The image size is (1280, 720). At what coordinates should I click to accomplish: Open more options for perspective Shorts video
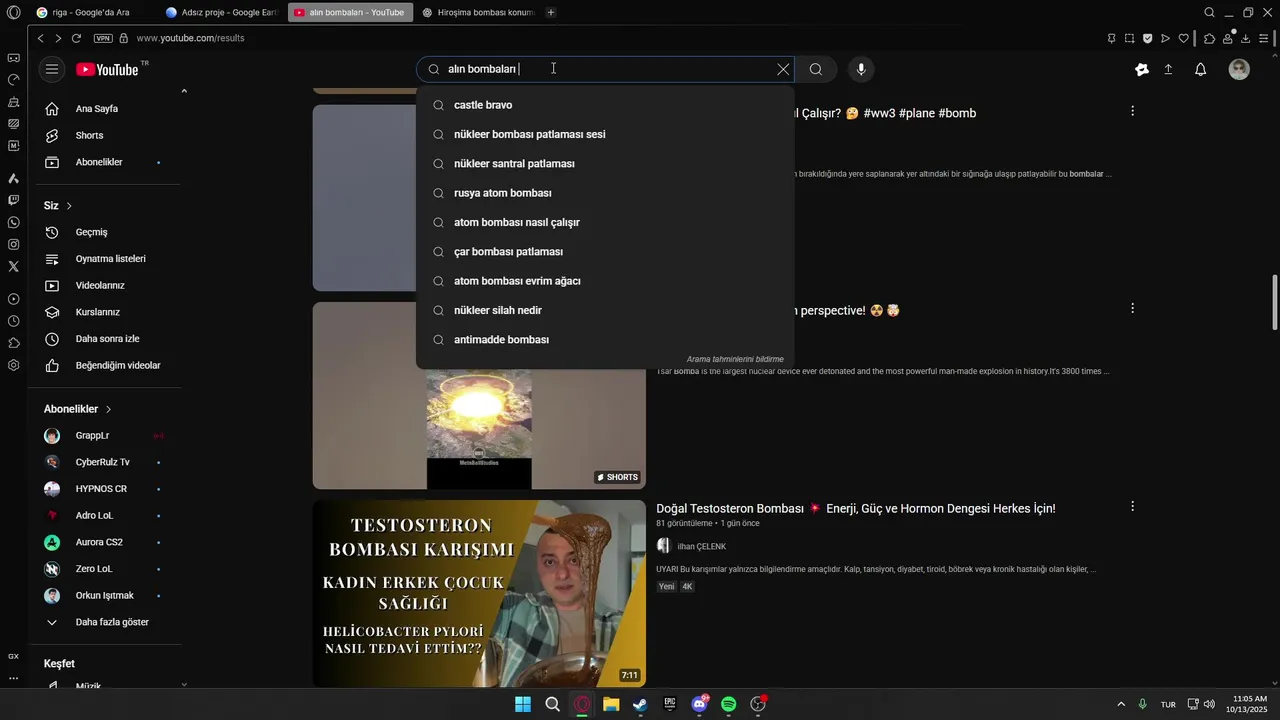tap(1132, 308)
